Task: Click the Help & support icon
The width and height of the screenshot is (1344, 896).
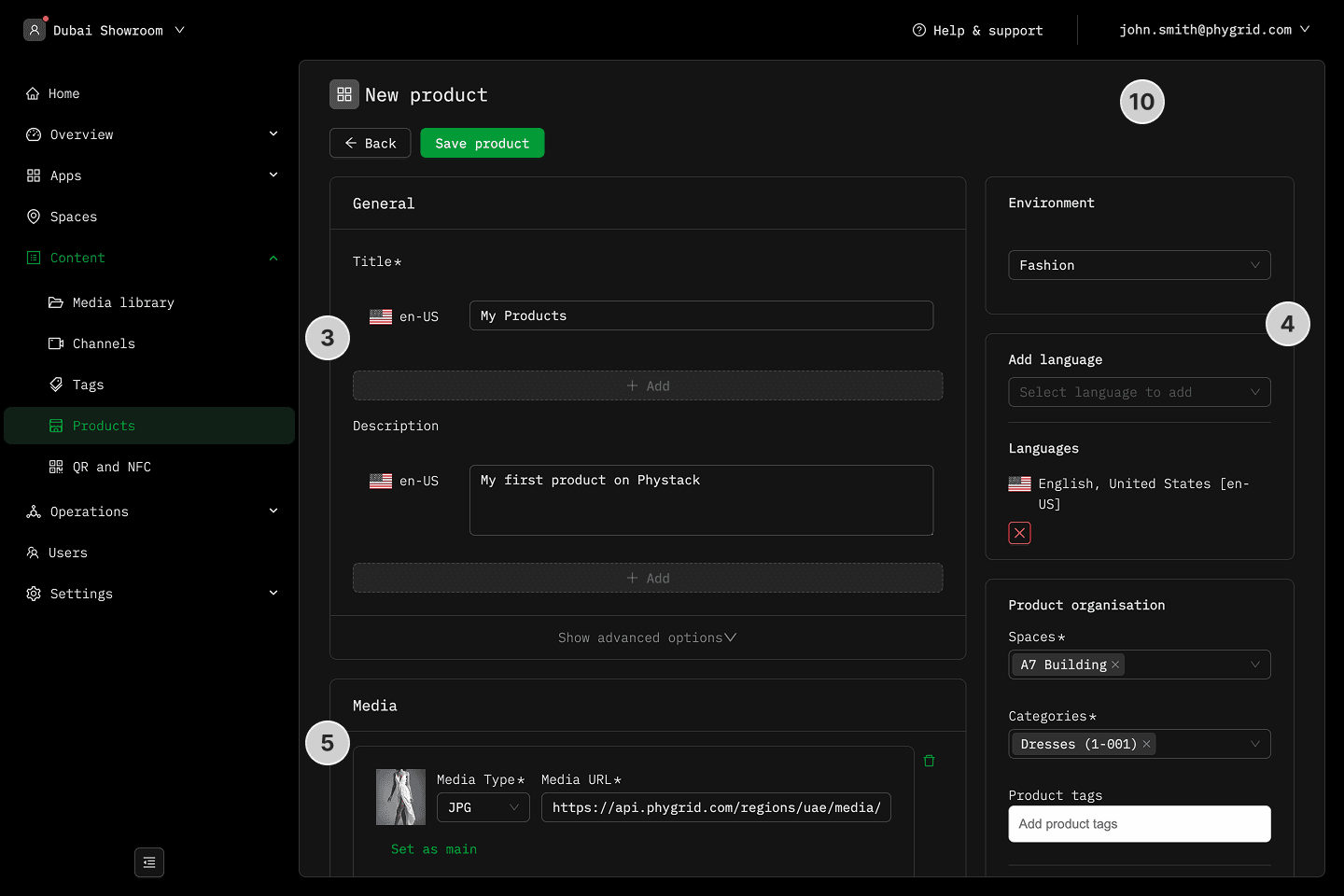Action: pyautogui.click(x=919, y=30)
